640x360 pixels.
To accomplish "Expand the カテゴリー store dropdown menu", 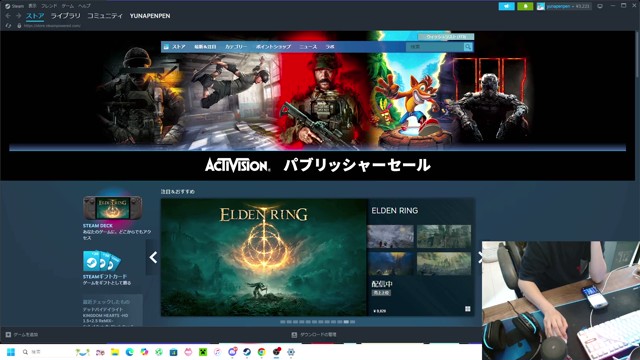I will tap(236, 47).
